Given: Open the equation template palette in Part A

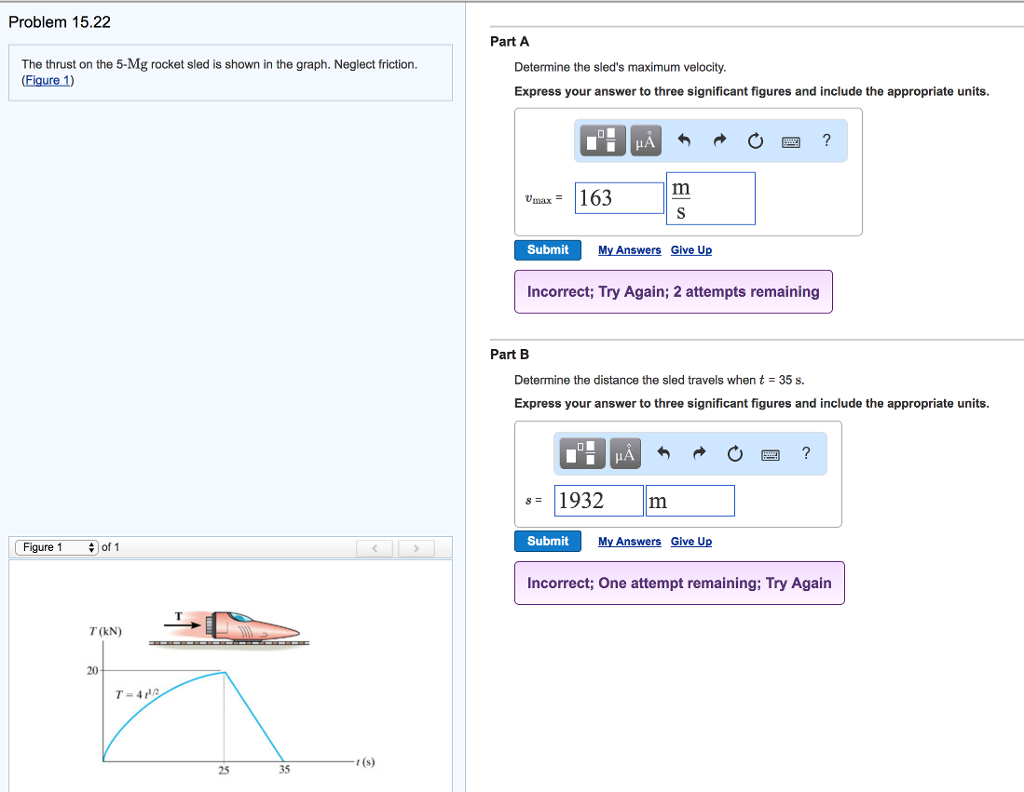Looking at the screenshot, I should pyautogui.click(x=601, y=141).
